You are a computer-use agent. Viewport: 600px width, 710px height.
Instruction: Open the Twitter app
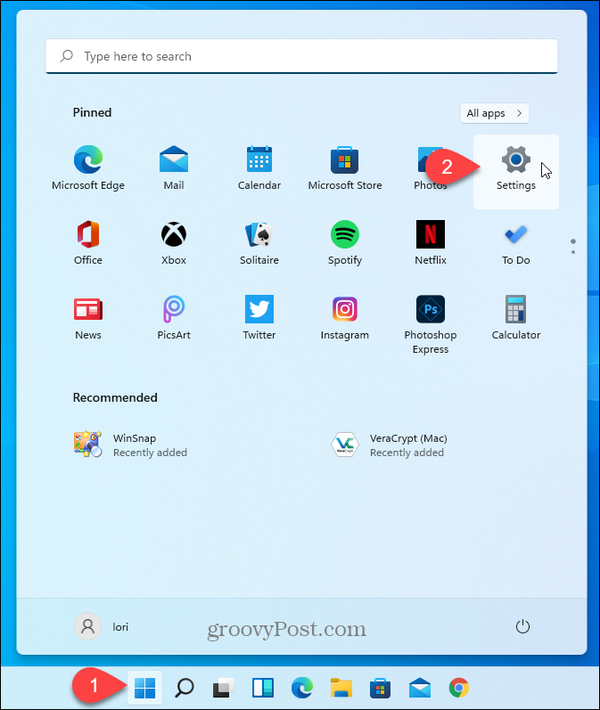point(259,318)
